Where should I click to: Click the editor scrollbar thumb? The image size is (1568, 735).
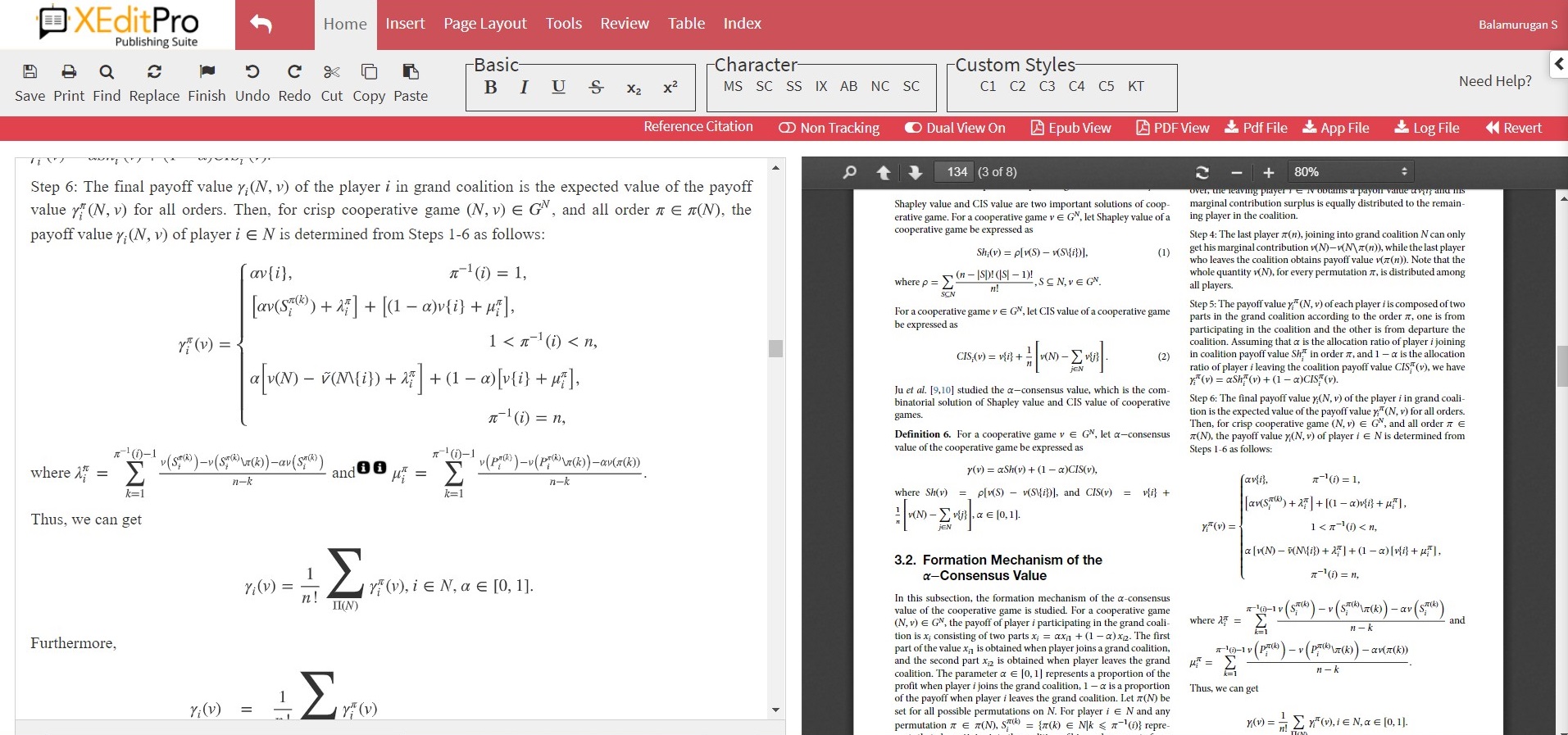coord(775,348)
